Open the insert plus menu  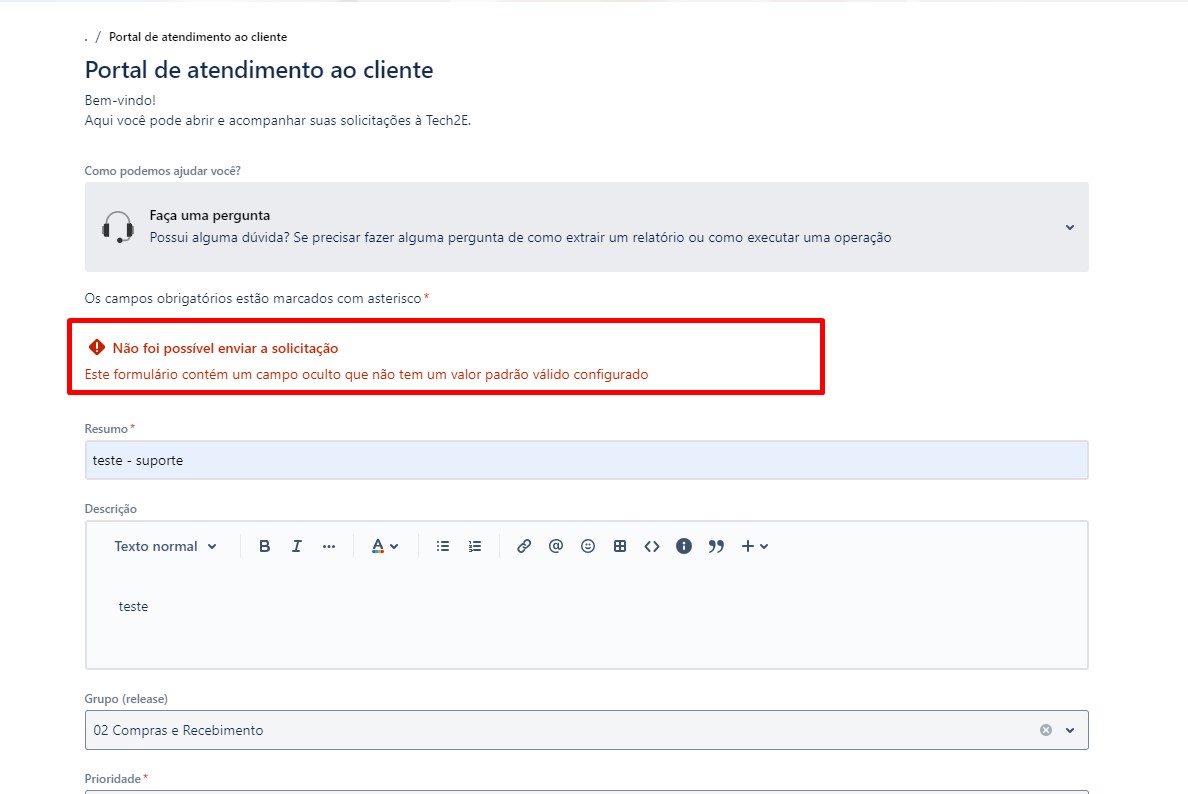pos(755,546)
